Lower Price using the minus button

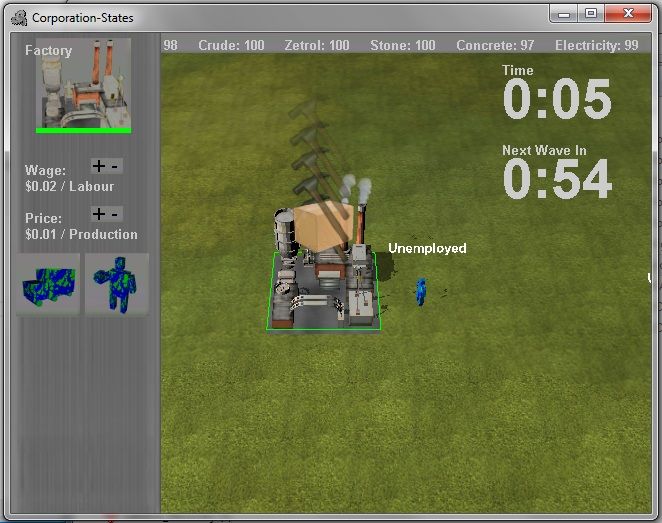pos(115,213)
